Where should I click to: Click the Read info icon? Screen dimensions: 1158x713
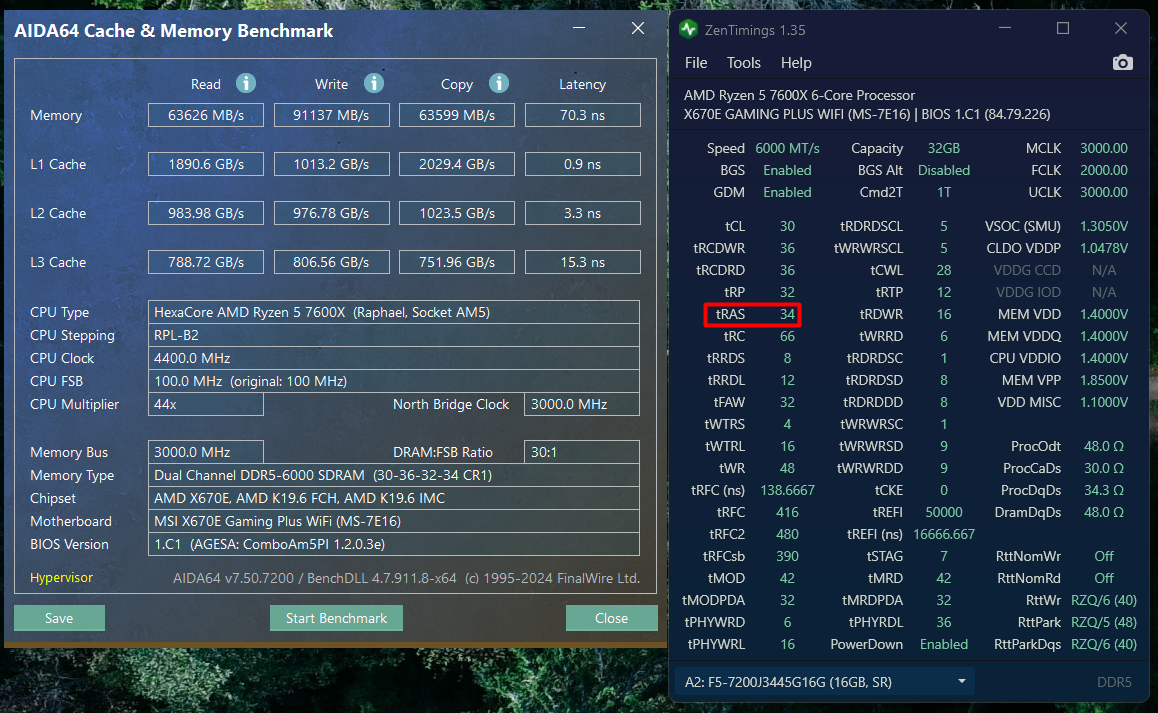tap(246, 84)
